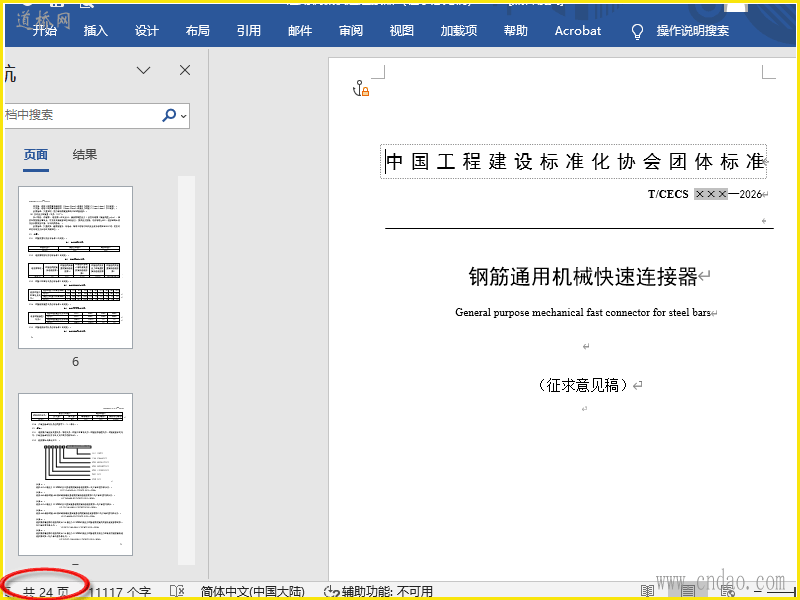Open the 审阅 ribbon tab
800x600 pixels.
pyautogui.click(x=351, y=31)
